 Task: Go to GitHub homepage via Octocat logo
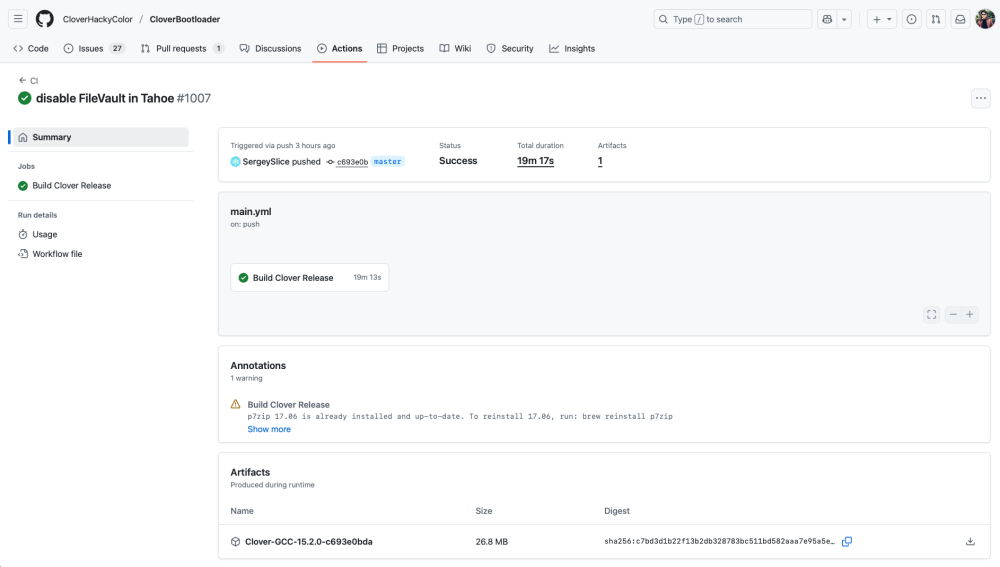(45, 19)
